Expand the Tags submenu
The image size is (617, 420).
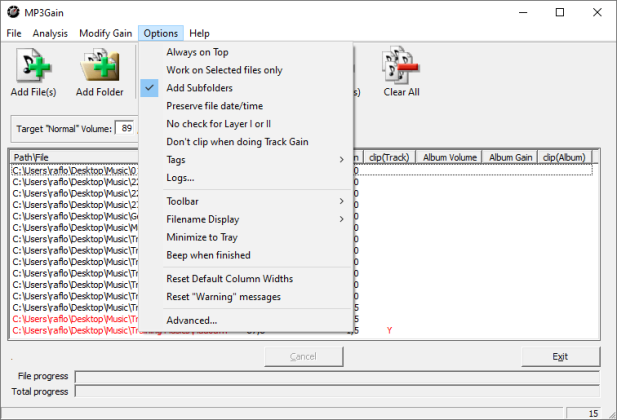point(246,159)
